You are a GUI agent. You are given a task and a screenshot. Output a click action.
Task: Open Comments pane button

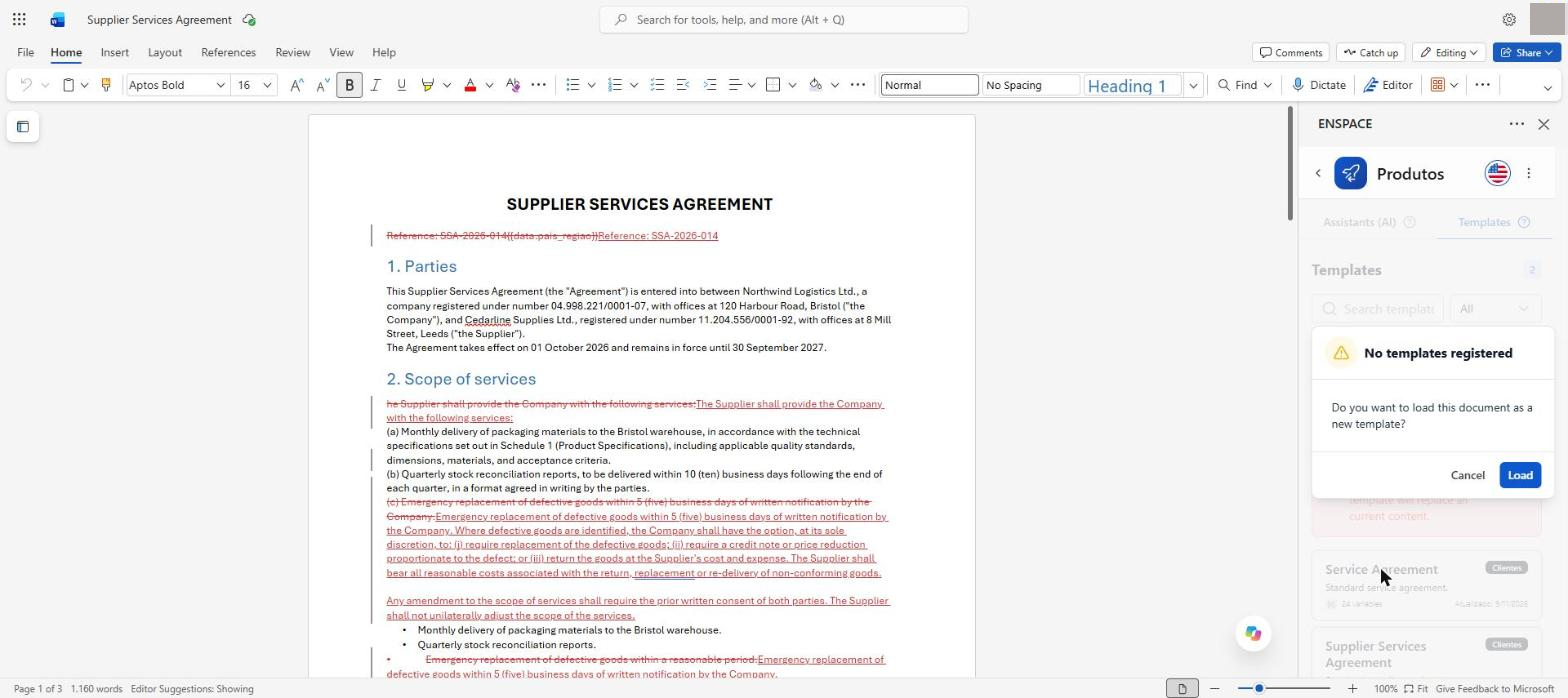point(1291,52)
